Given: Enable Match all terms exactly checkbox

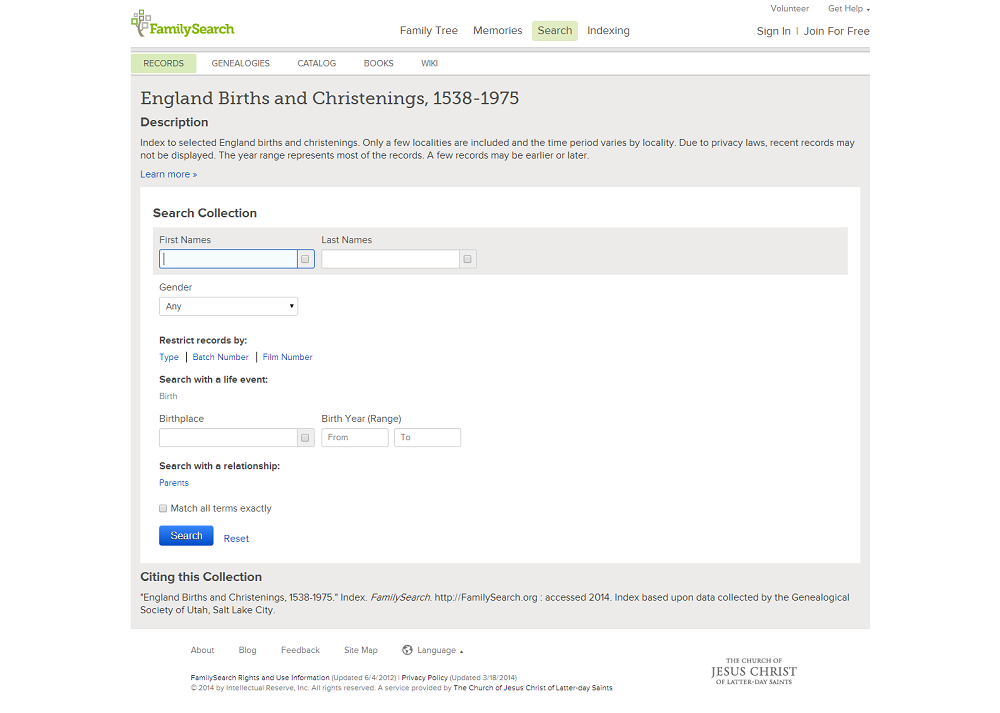Looking at the screenshot, I should pos(163,508).
